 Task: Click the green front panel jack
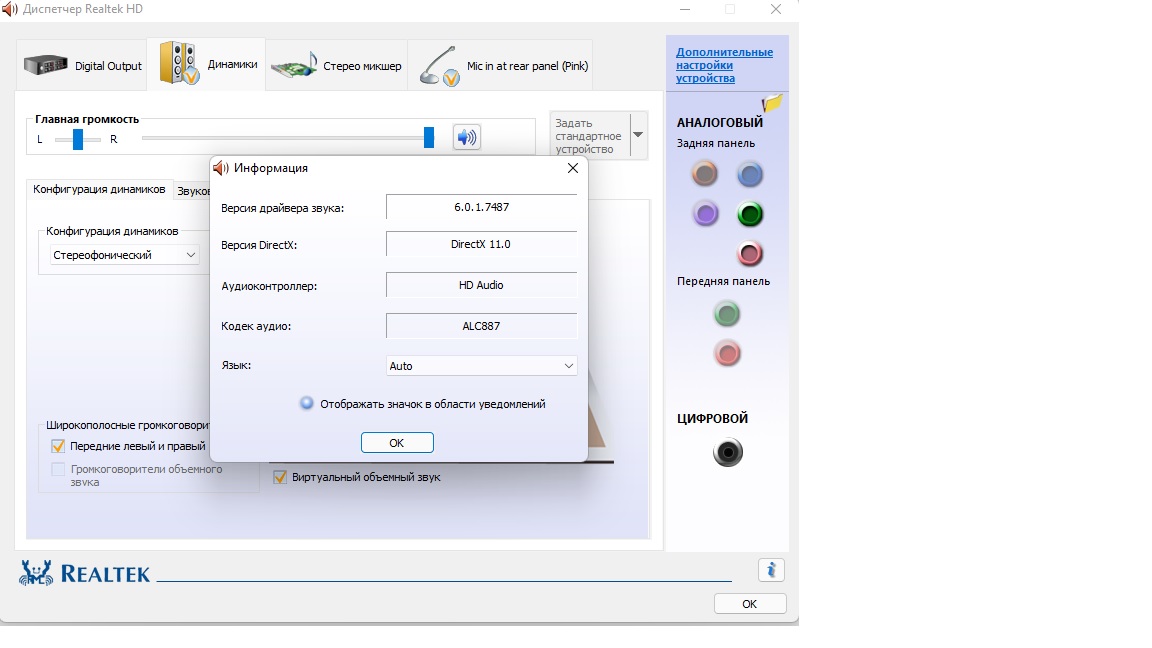point(727,314)
